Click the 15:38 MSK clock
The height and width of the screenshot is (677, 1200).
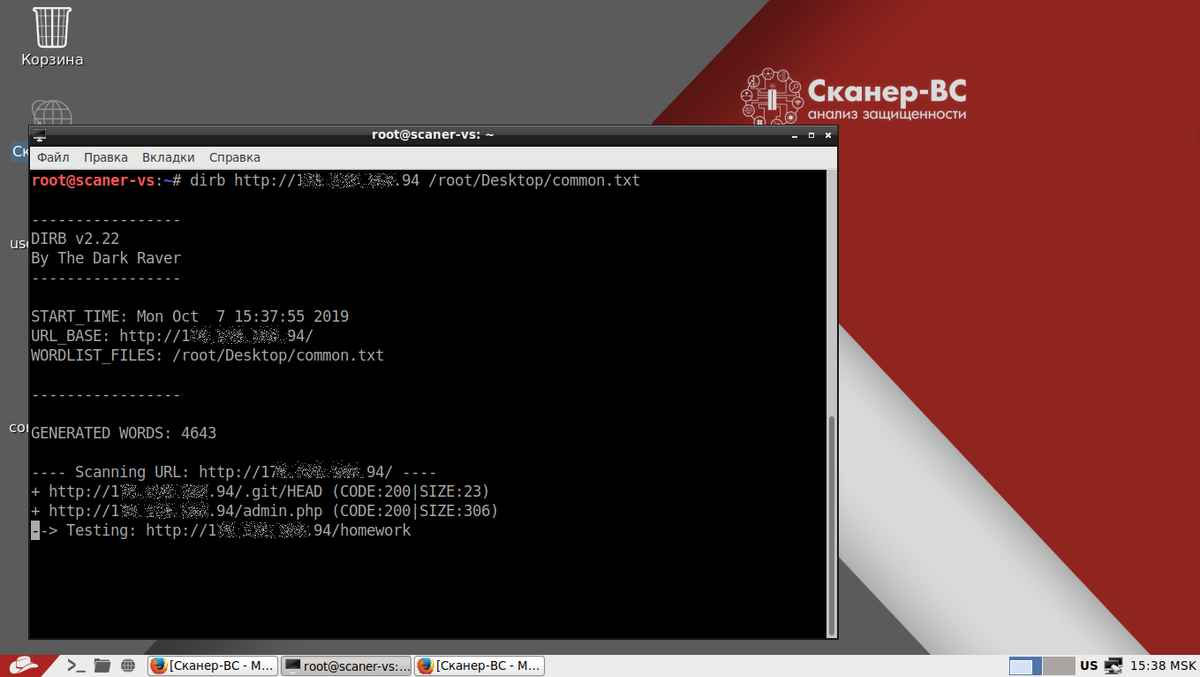1163,666
